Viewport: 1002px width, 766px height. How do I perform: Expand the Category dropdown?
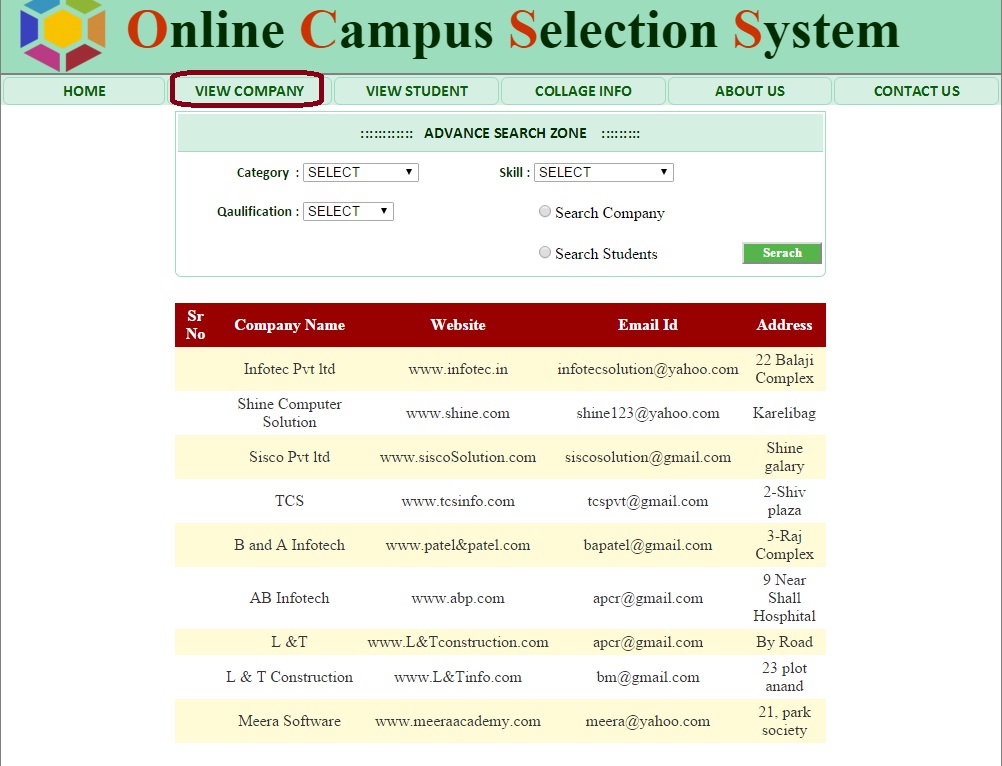[x=360, y=172]
